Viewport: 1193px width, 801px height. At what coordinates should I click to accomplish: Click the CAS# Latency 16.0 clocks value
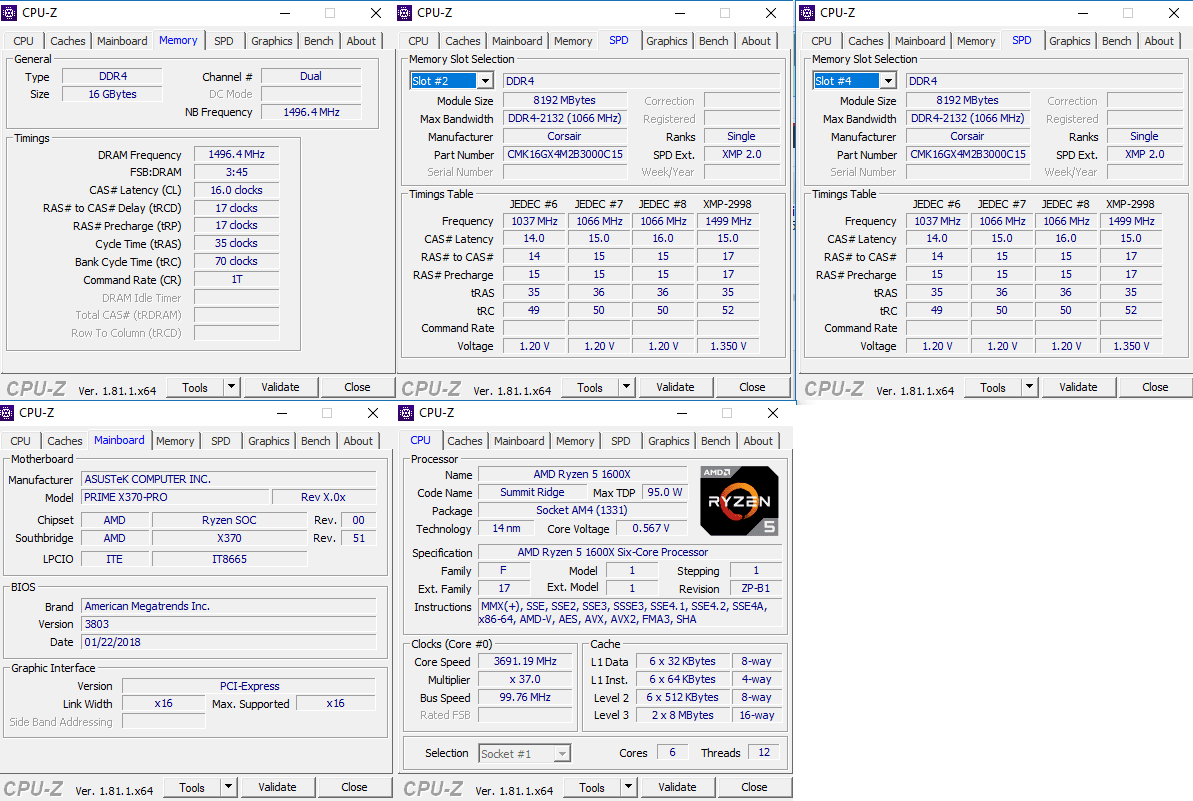pyautogui.click(x=237, y=190)
